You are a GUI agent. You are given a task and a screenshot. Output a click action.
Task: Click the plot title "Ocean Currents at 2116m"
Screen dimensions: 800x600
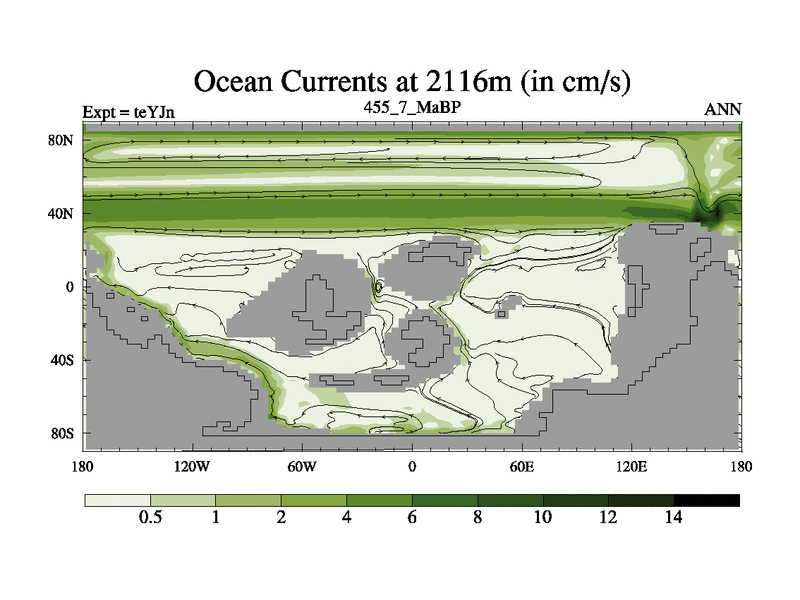click(x=411, y=80)
